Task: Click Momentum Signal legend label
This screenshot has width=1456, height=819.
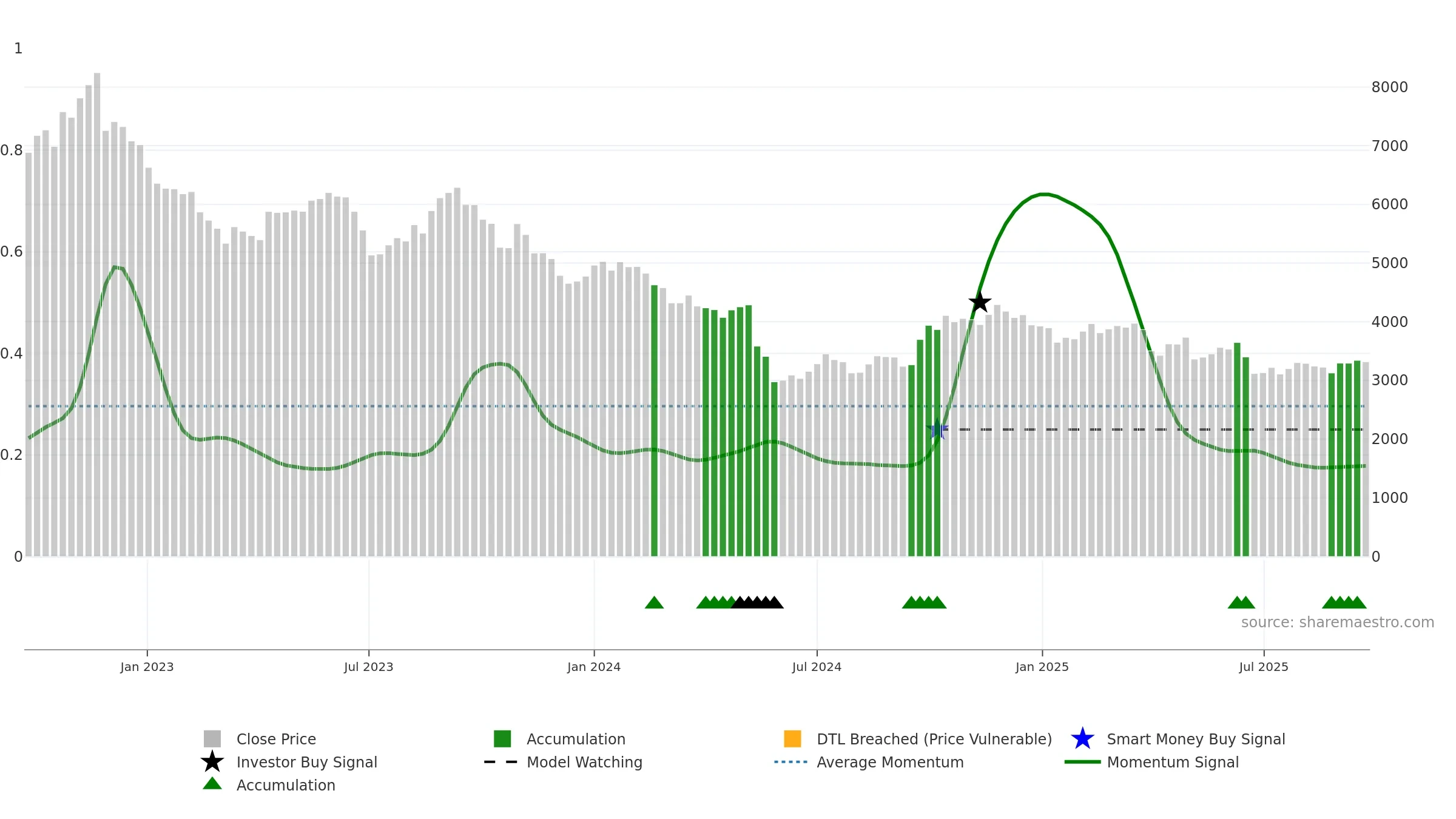Action: 1173,762
